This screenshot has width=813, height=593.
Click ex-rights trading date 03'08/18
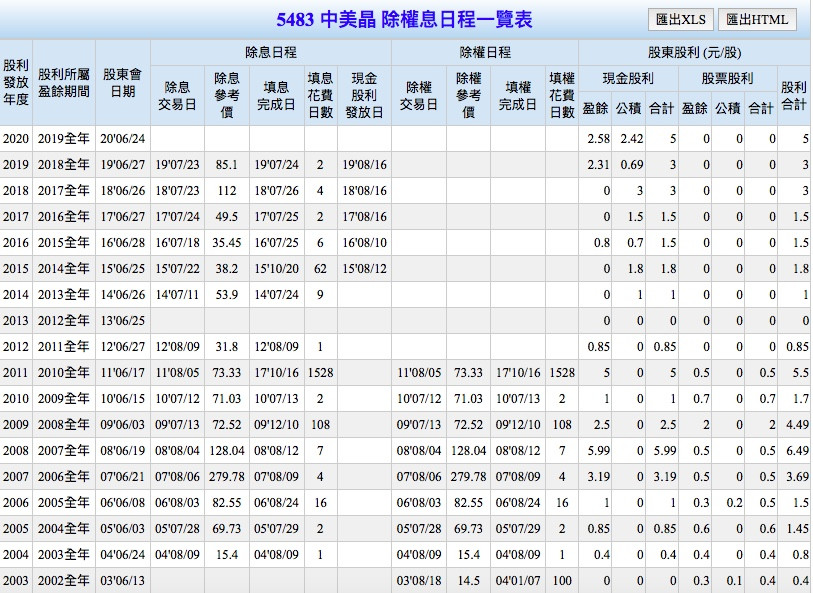[x=418, y=580]
